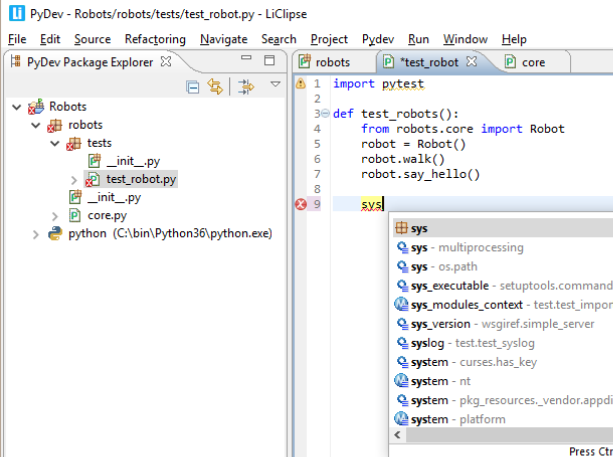Click the python interpreter icon

(x=55, y=233)
